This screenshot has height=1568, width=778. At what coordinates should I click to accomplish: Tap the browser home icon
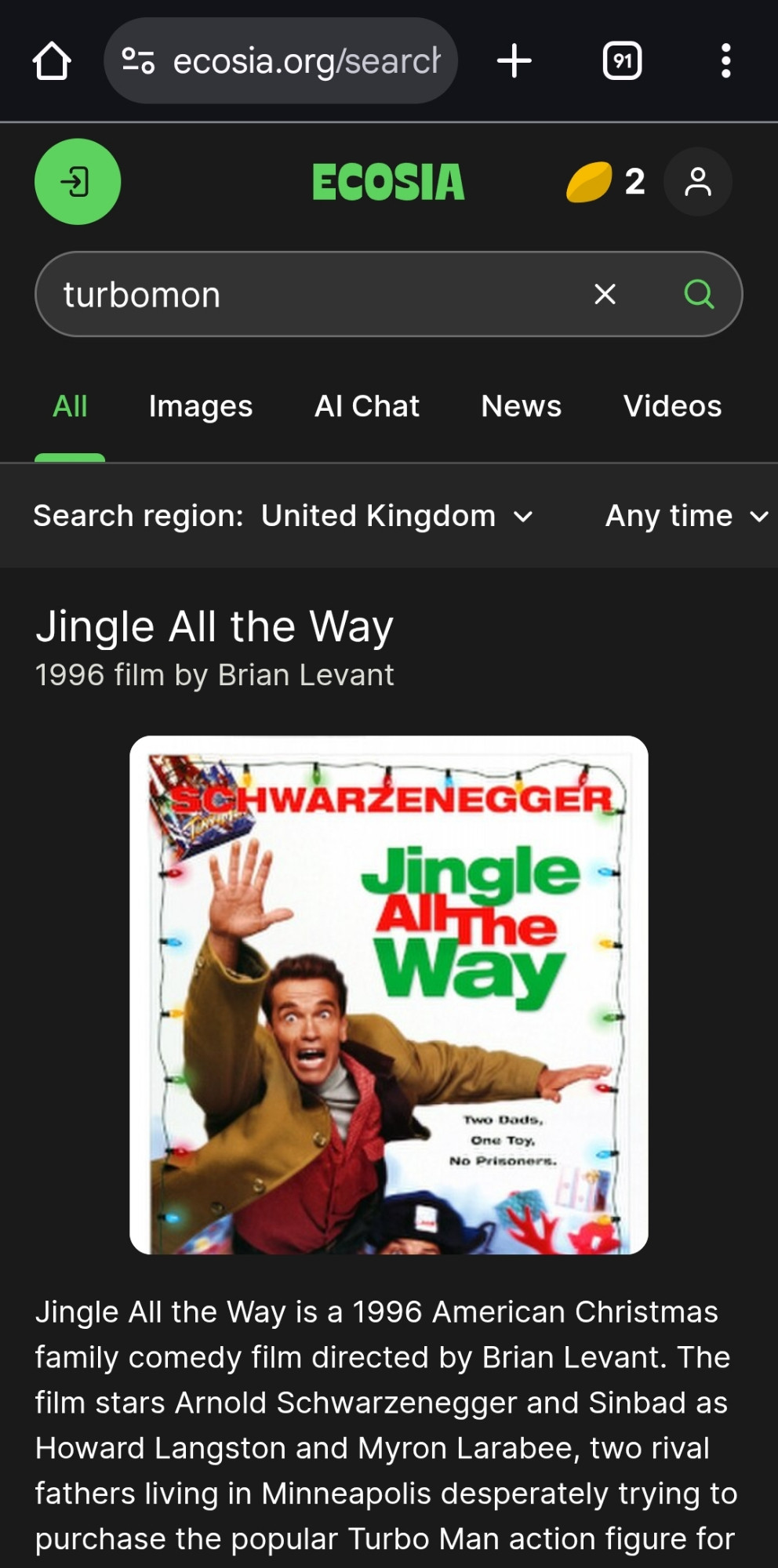(x=52, y=61)
